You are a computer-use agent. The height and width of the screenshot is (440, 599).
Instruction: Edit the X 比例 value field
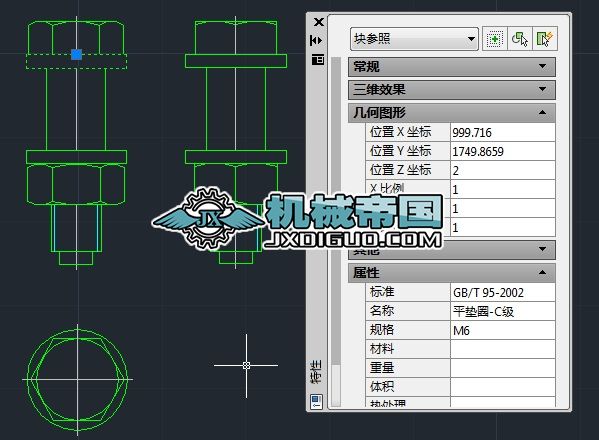(x=503, y=189)
